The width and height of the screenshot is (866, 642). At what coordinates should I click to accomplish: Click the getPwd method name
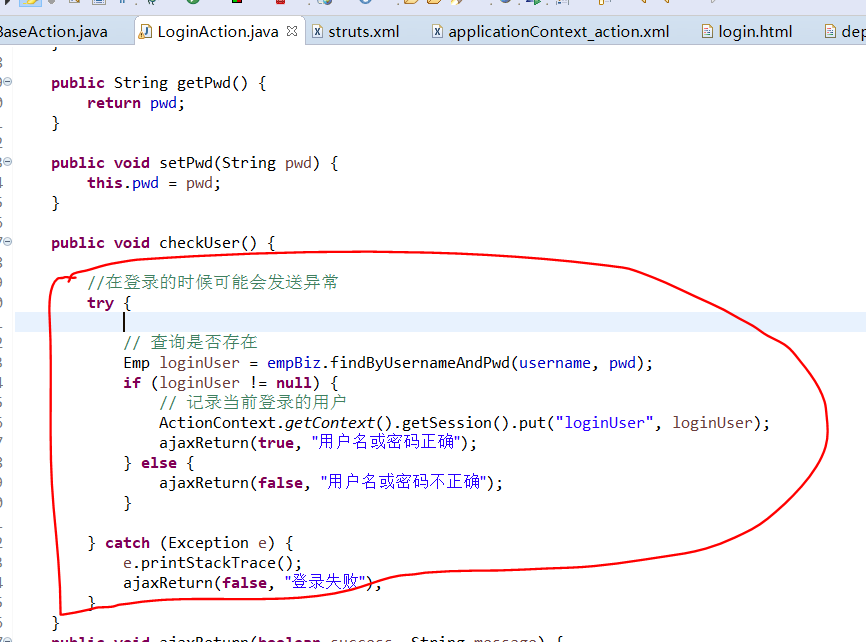click(x=204, y=83)
